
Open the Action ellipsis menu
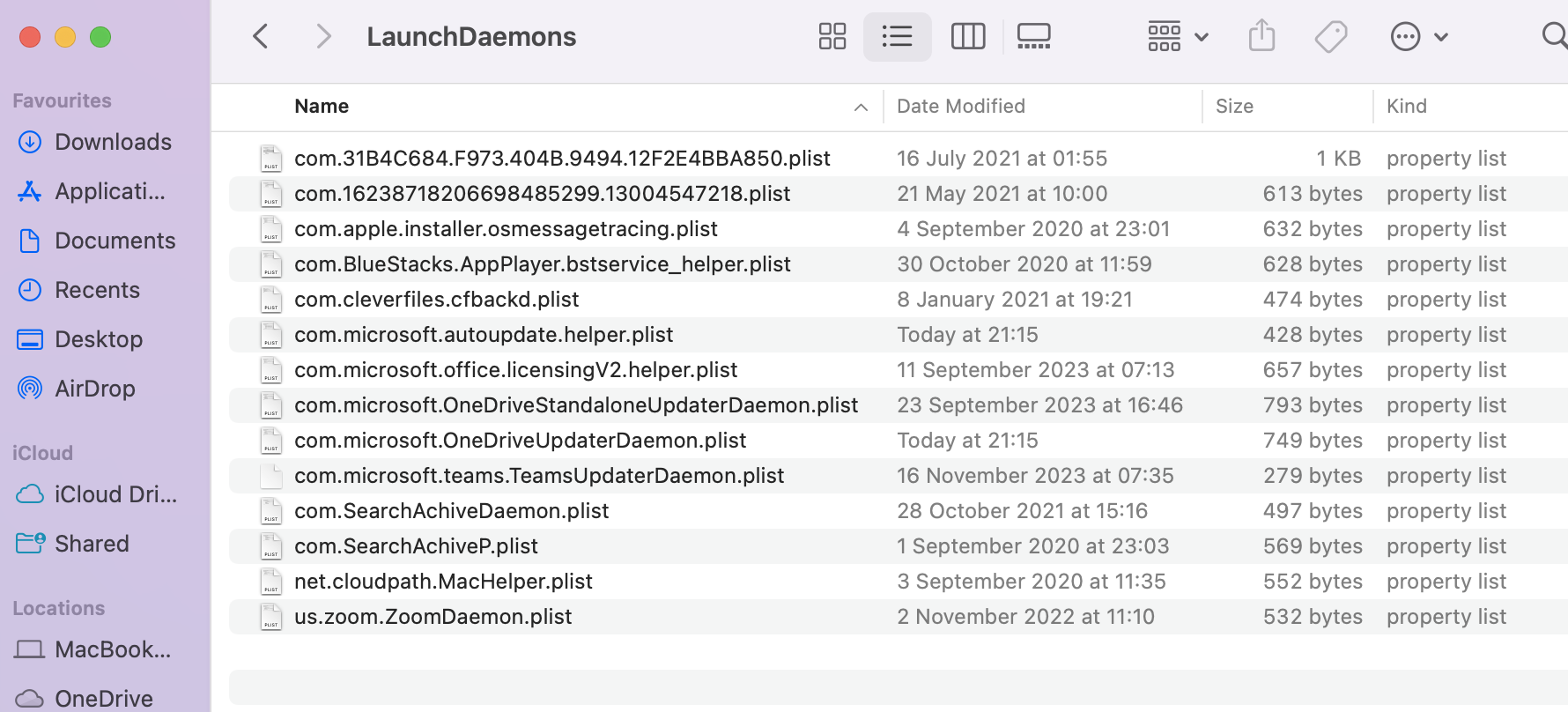coord(1418,37)
